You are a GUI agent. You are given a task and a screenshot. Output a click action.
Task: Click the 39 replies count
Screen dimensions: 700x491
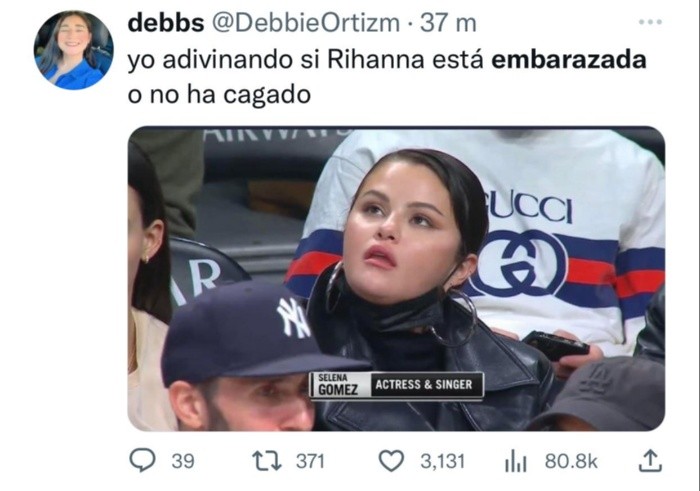(183, 461)
